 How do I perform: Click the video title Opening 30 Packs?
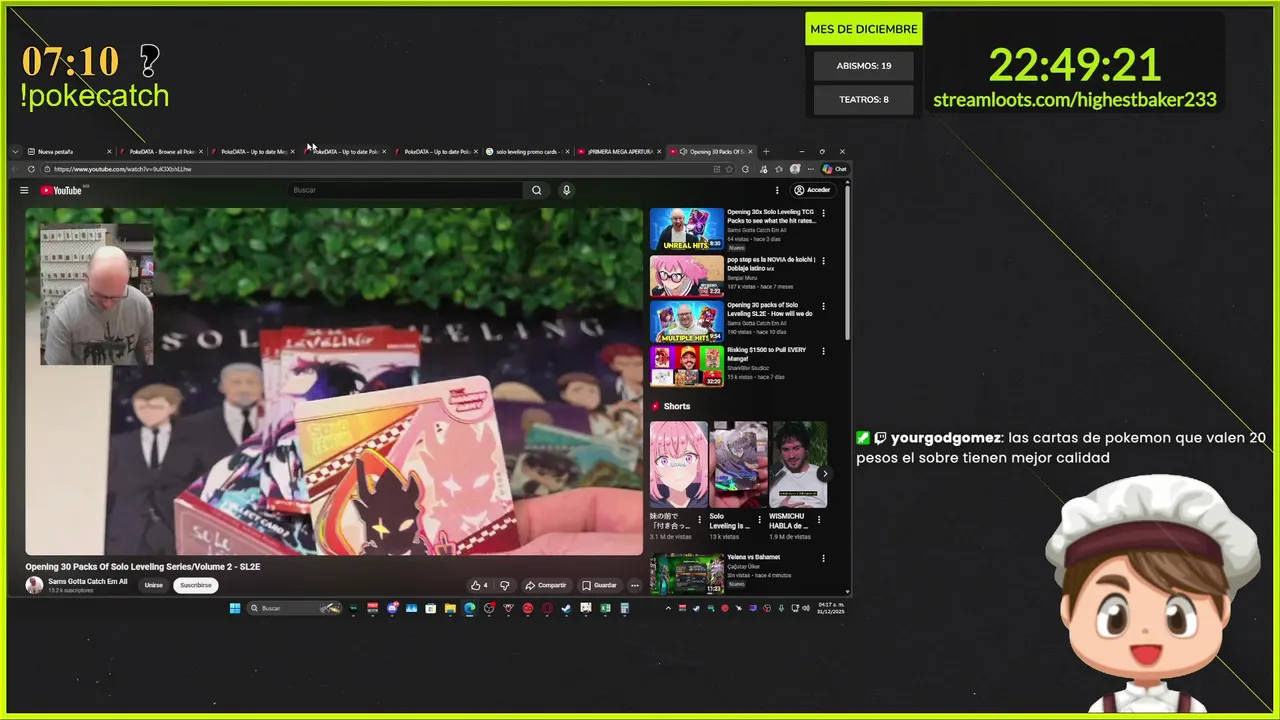(143, 567)
